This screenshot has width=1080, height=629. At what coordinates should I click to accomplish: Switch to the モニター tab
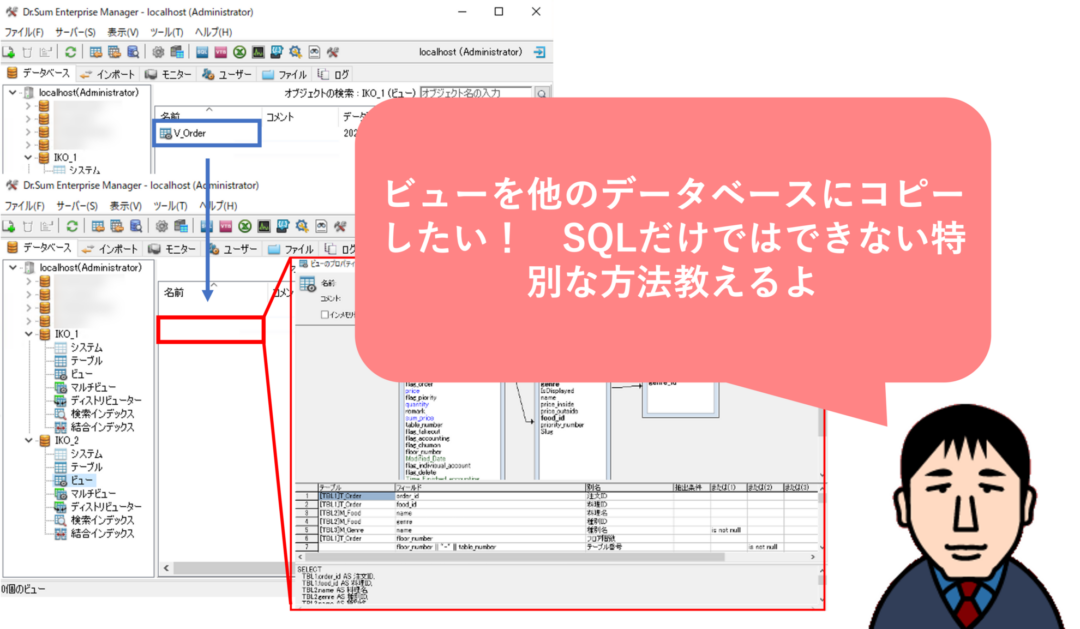tap(177, 72)
